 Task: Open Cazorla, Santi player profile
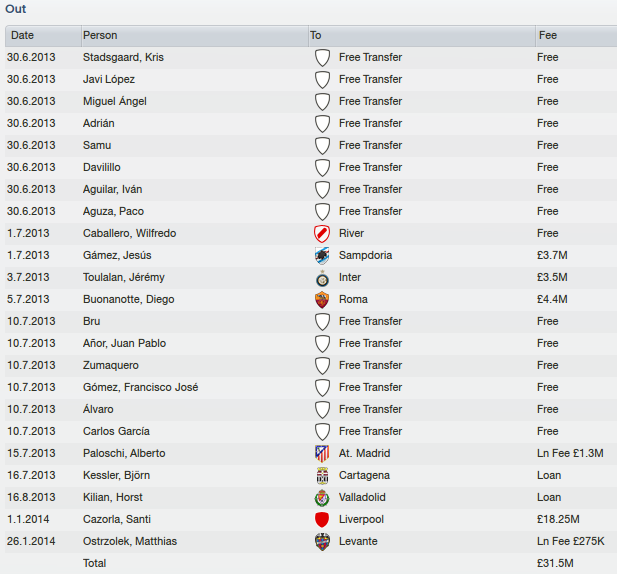point(117,519)
